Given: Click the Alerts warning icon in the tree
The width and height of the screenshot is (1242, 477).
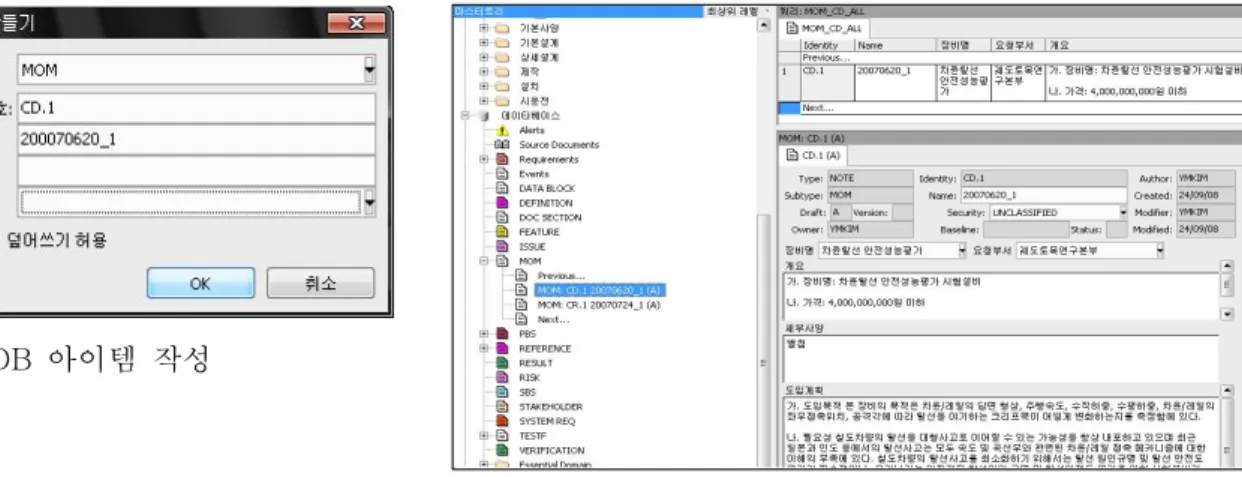Looking at the screenshot, I should click(x=503, y=131).
